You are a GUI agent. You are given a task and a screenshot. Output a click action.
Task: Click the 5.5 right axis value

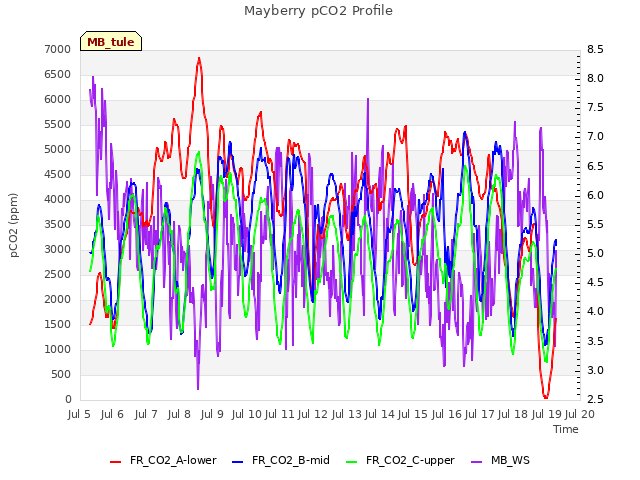[x=595, y=224]
